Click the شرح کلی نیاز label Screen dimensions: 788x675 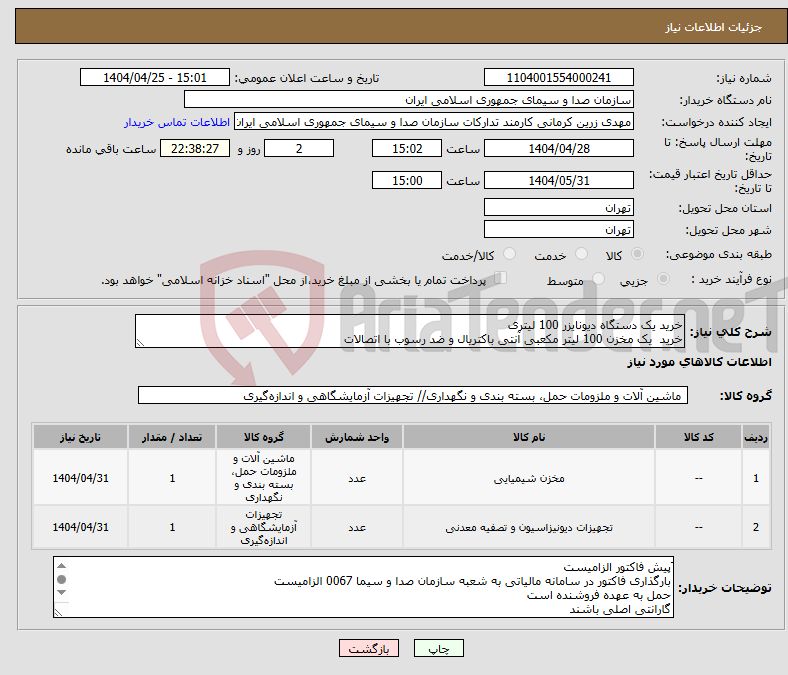(730, 332)
